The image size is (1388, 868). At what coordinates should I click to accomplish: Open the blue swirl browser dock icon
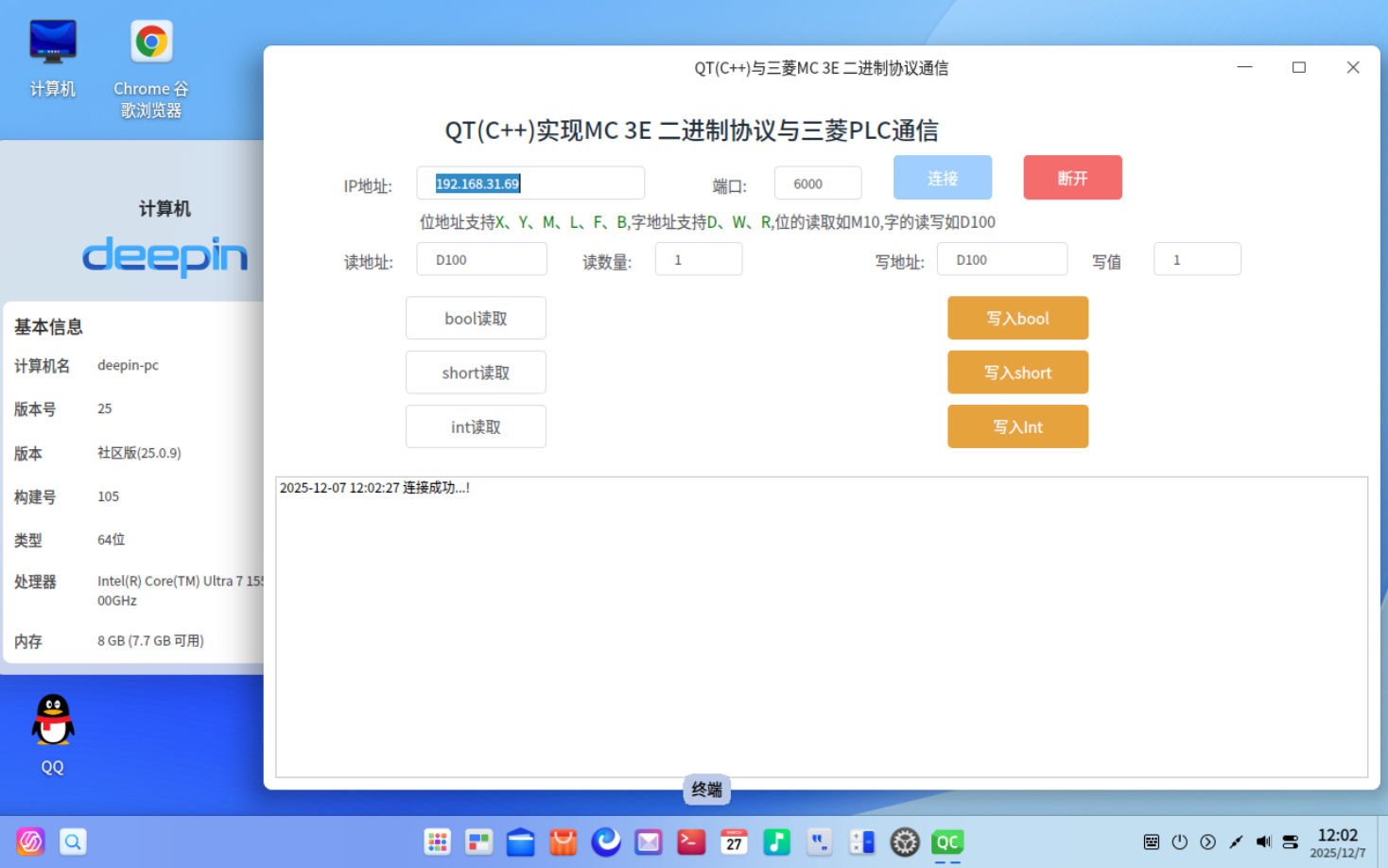[606, 842]
